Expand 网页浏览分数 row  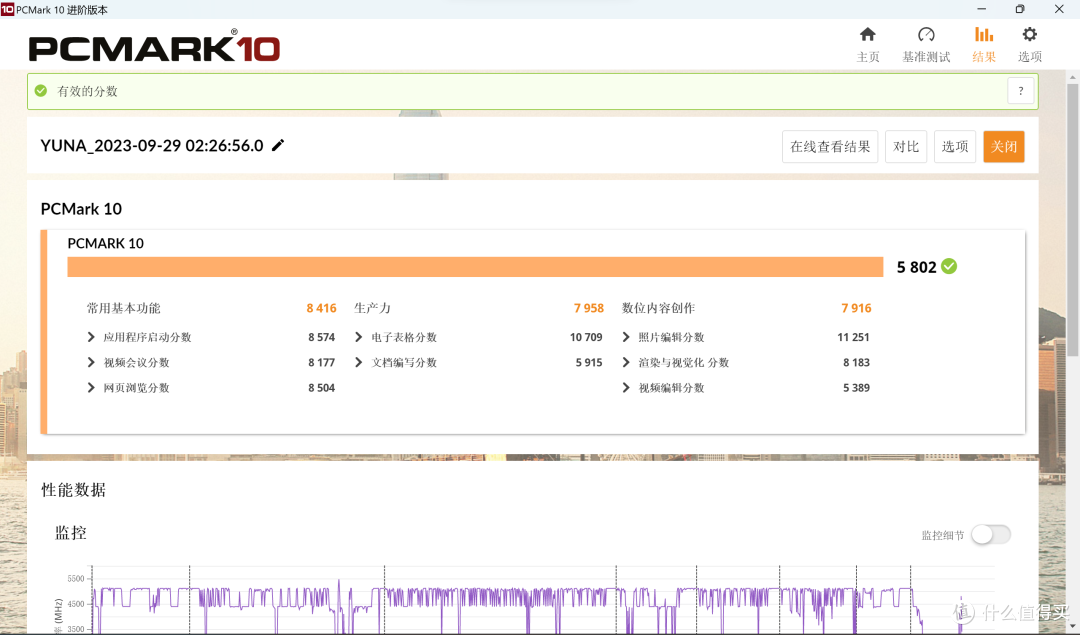91,388
